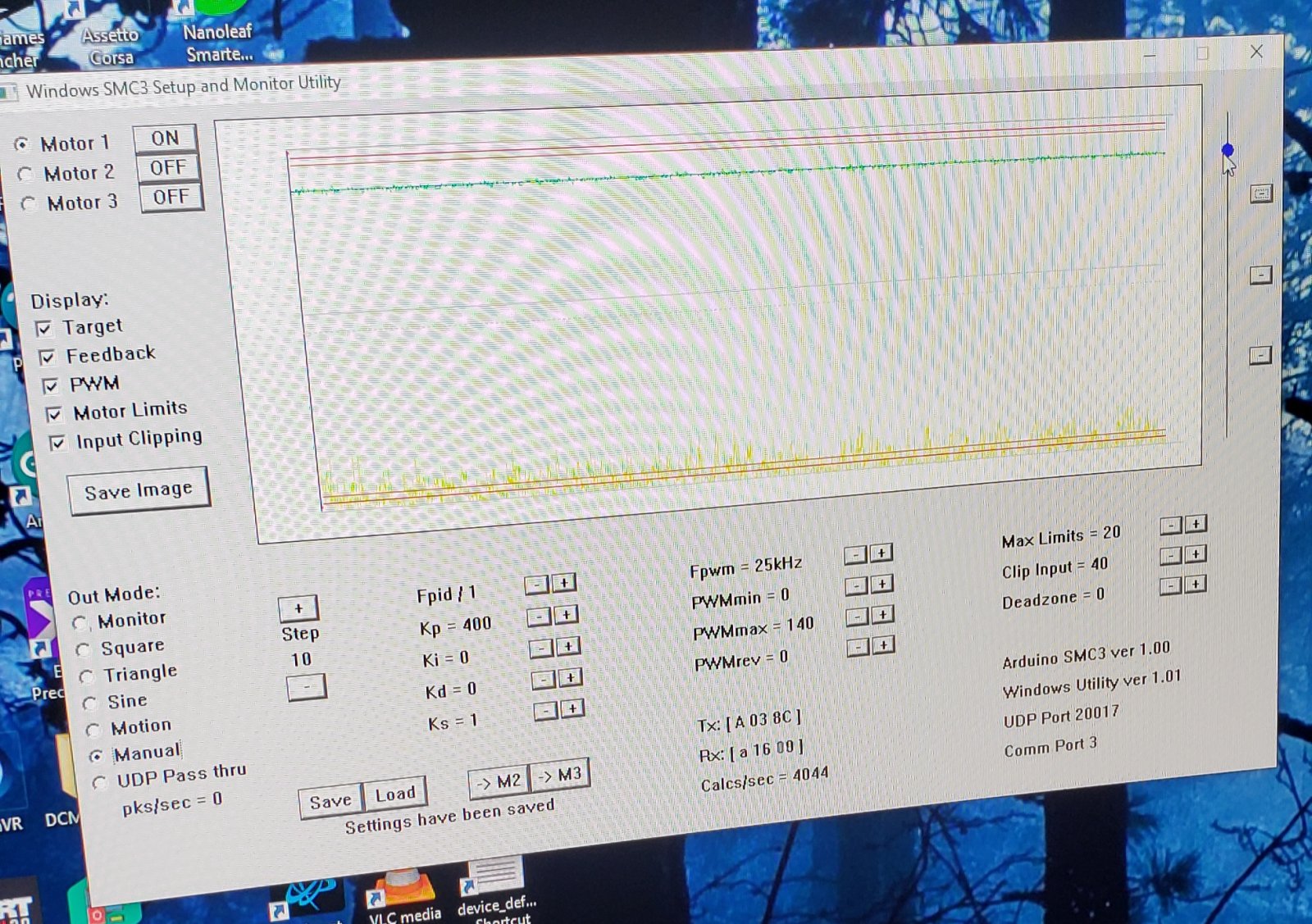This screenshot has width=1312, height=924.
Task: Click the plus button for Fpid
Action: [x=564, y=582]
